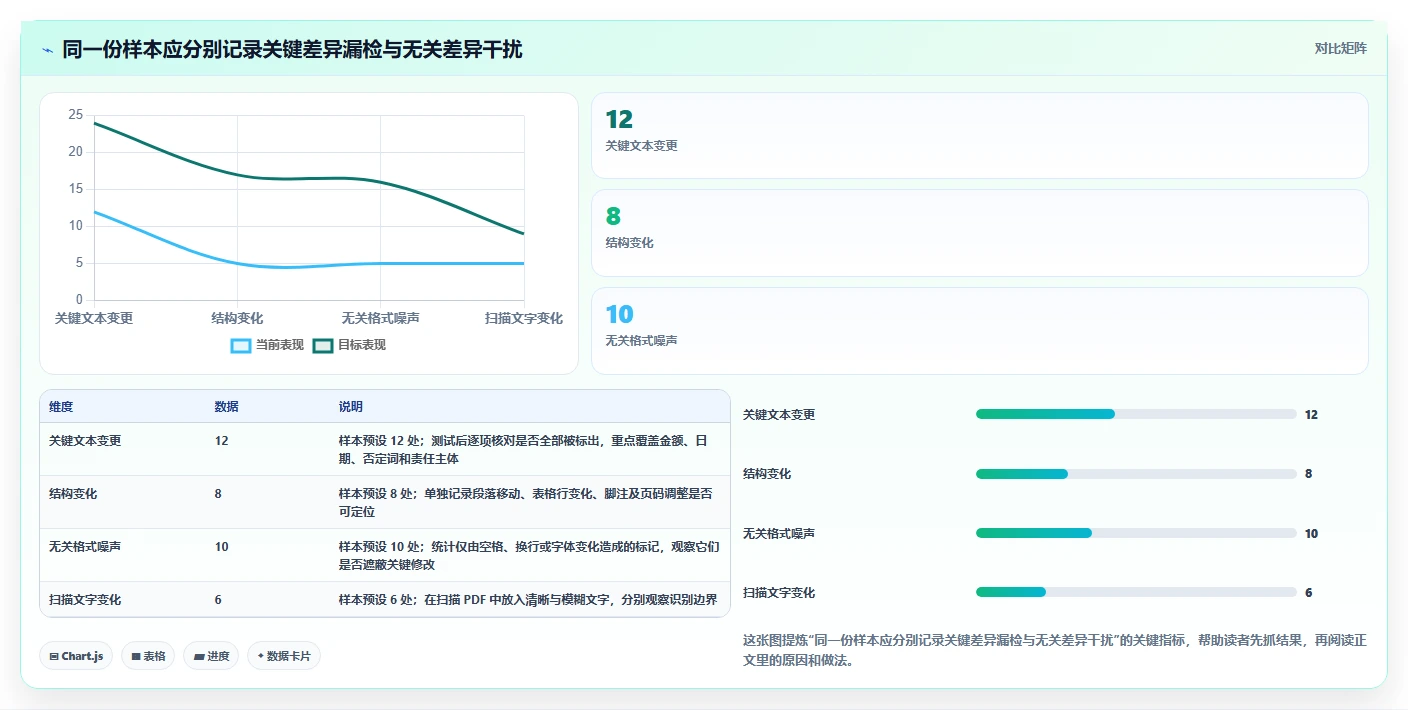The height and width of the screenshot is (710, 1408).
Task: Click the 关键文本变更 progress bar
Action: tap(1136, 414)
